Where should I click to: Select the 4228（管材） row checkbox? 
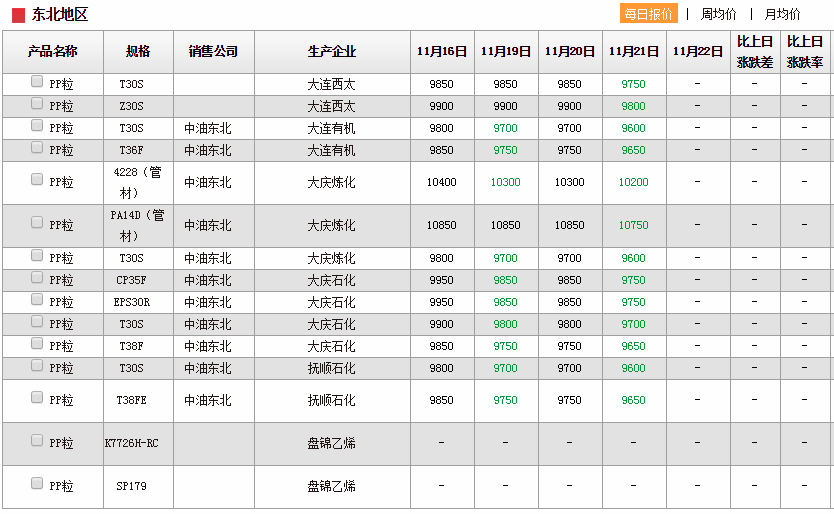coord(37,180)
